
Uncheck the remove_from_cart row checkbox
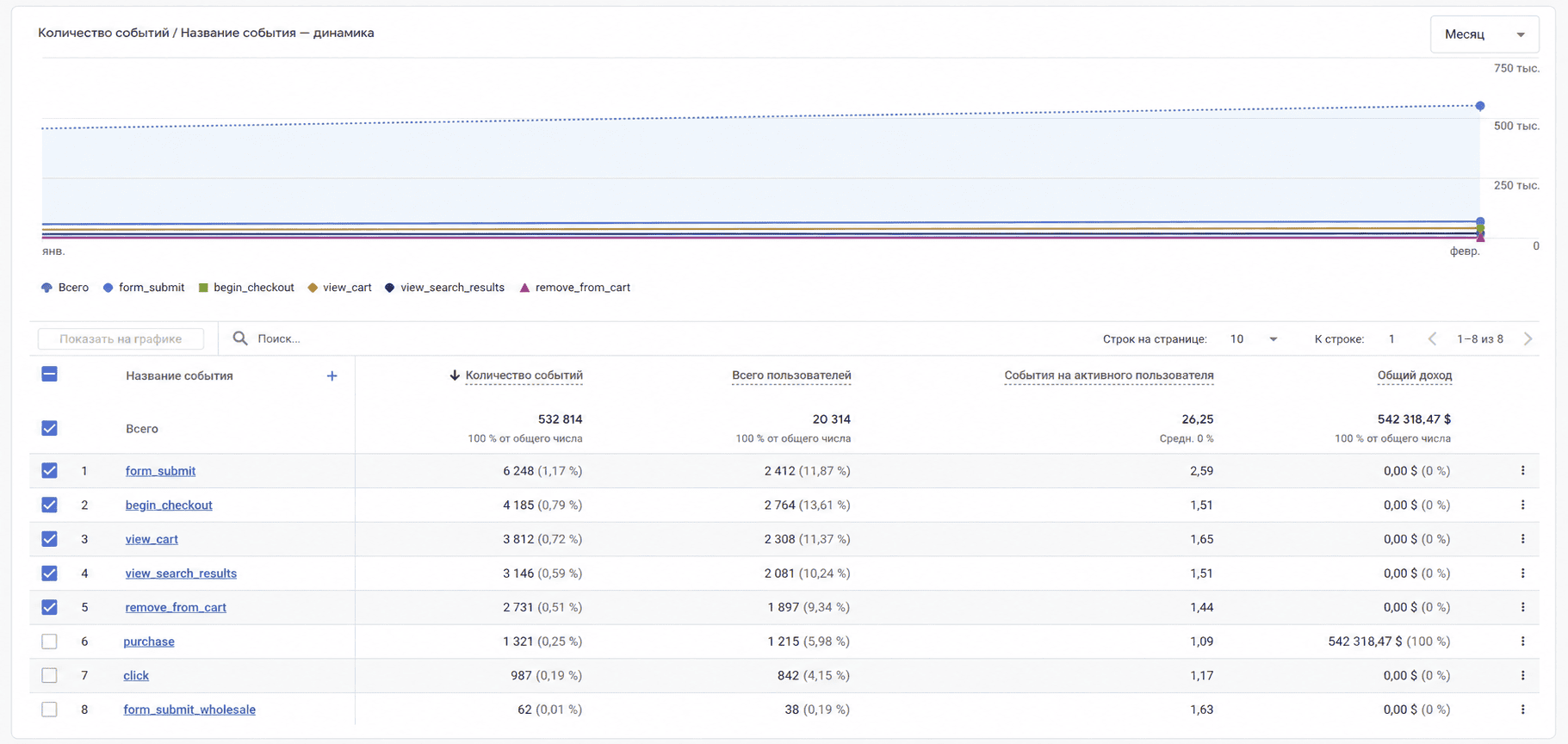click(49, 607)
